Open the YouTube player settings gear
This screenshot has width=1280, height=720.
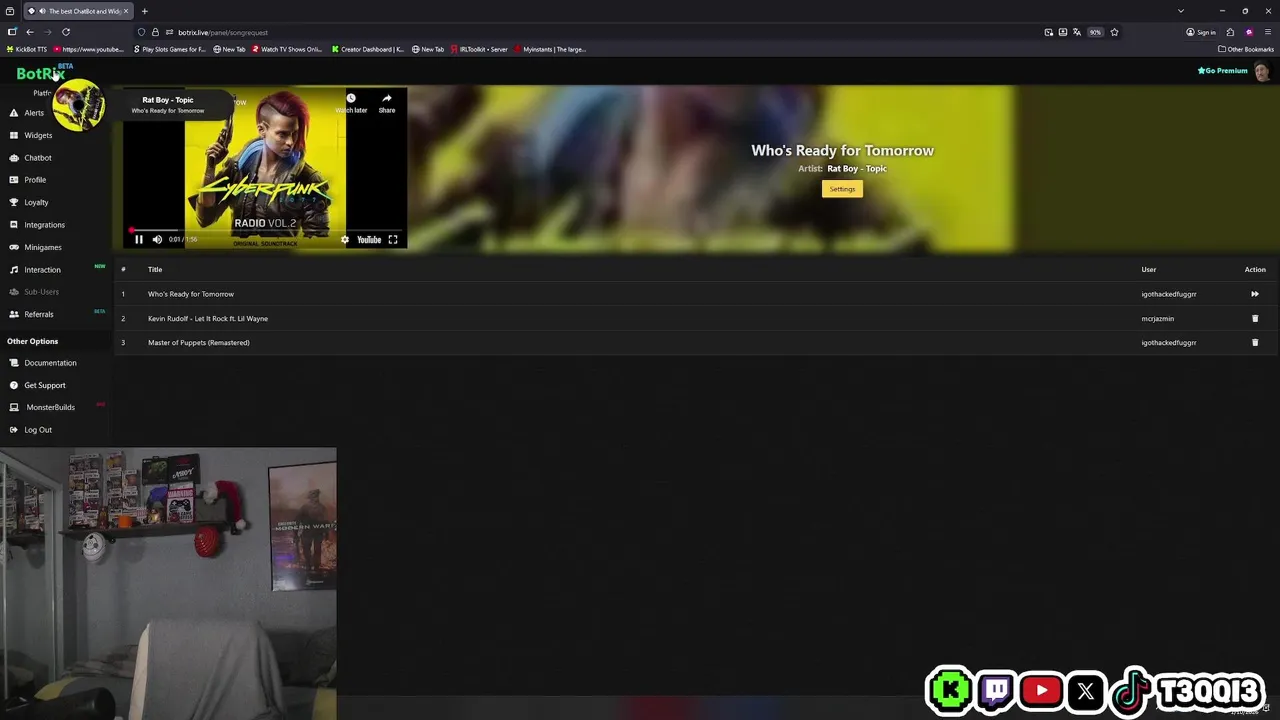pos(345,239)
